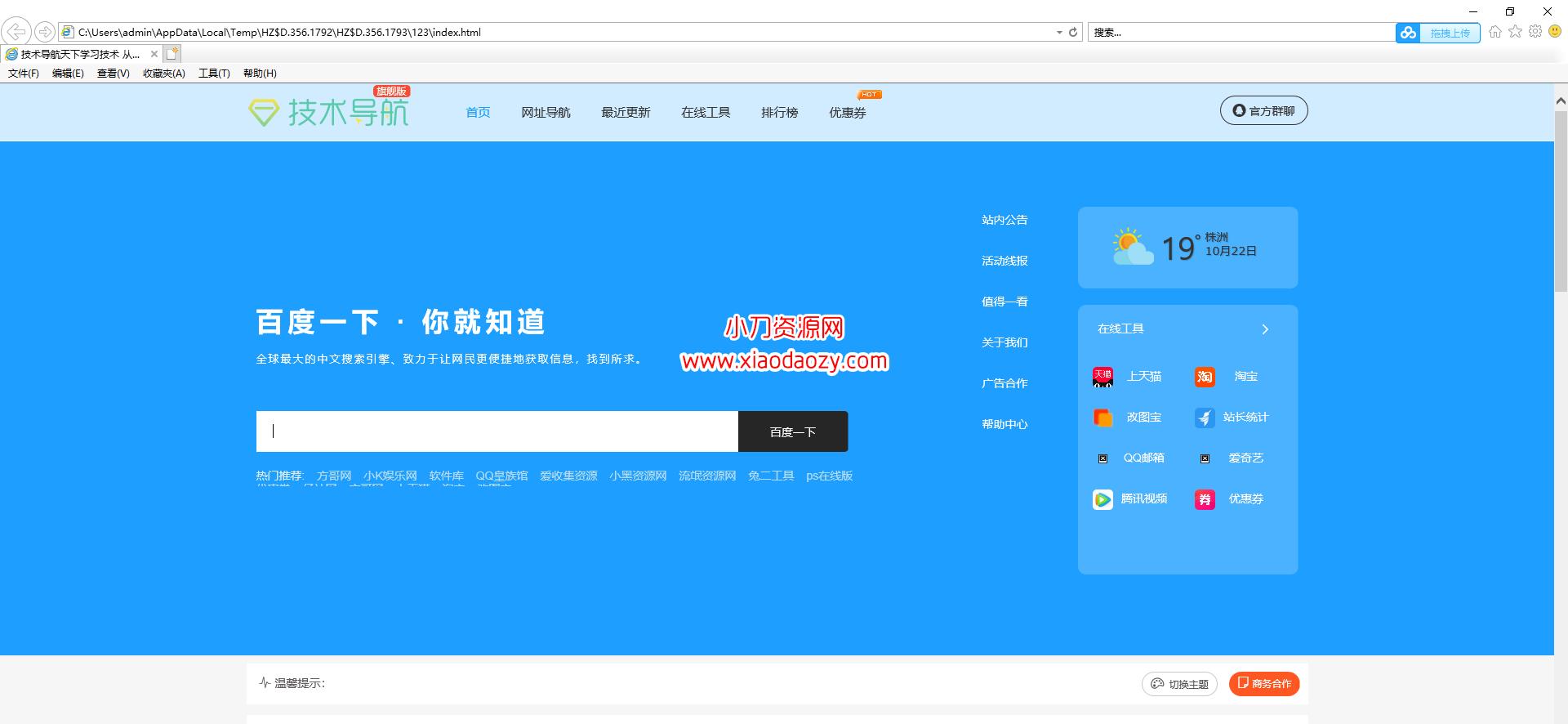Open the 帮助(H) menu
This screenshot has width=1568, height=724.
tap(260, 74)
